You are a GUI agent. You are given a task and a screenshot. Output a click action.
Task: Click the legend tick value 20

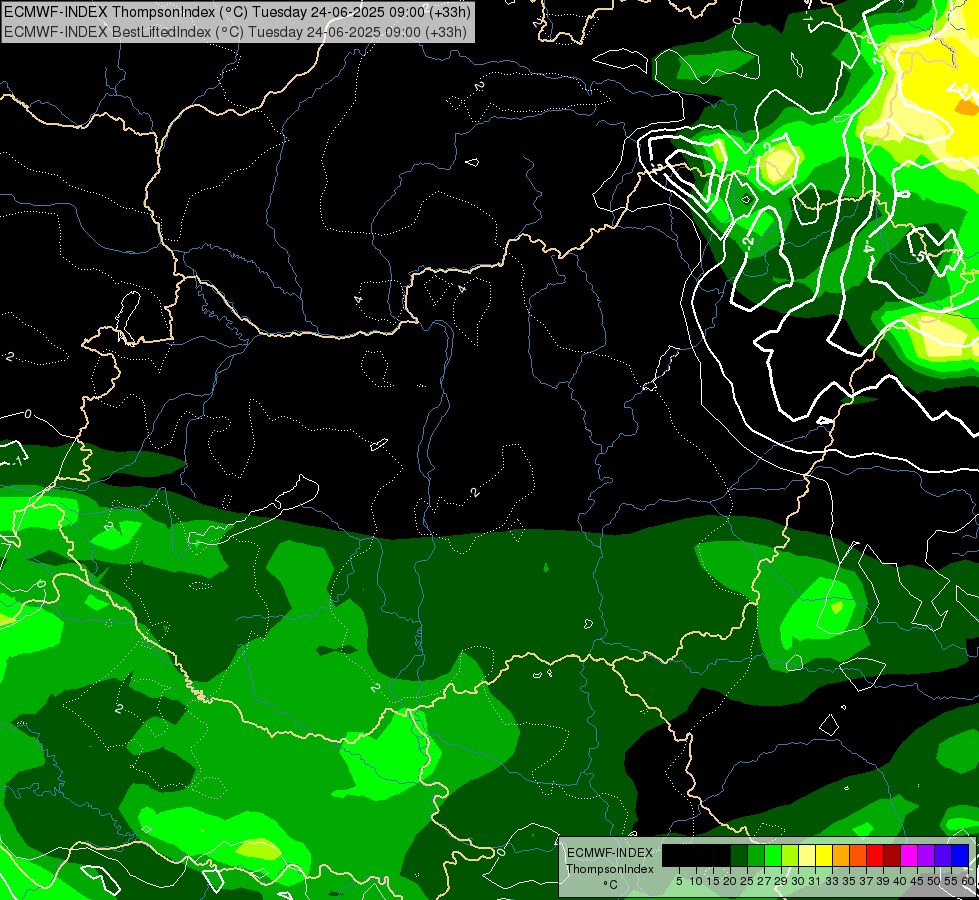point(729,881)
